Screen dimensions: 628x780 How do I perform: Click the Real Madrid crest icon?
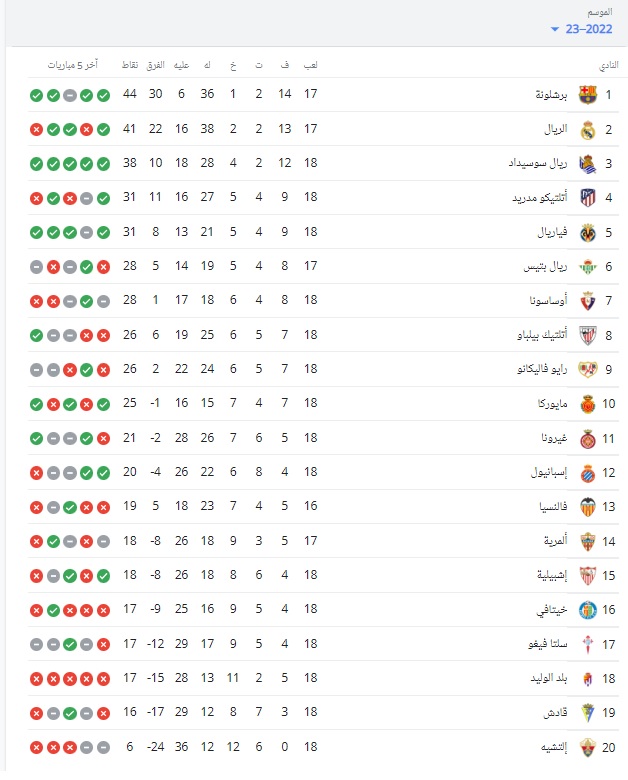[588, 129]
